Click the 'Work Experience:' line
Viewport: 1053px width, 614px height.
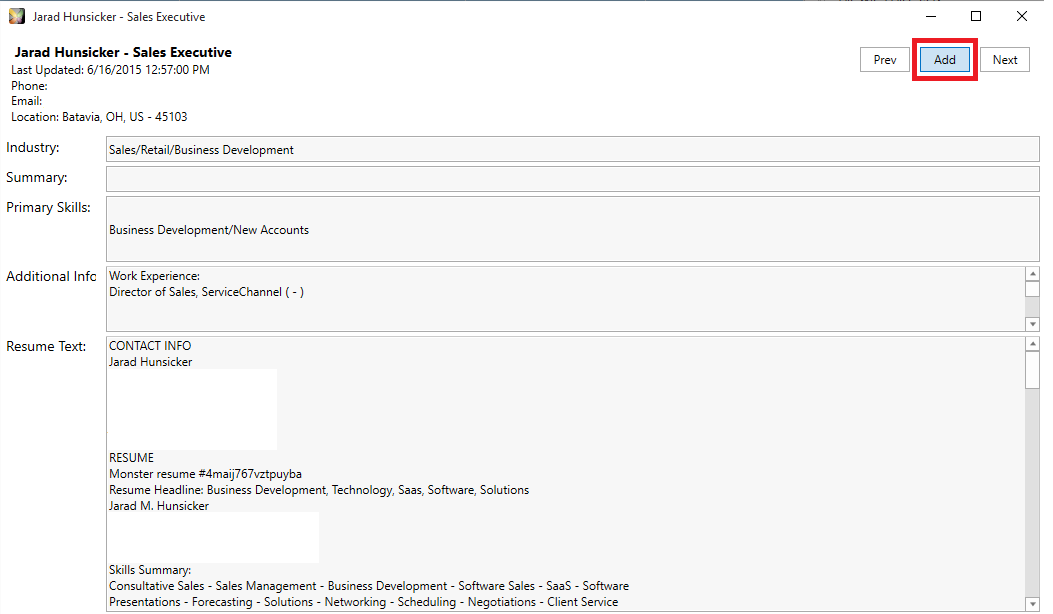[x=154, y=276]
